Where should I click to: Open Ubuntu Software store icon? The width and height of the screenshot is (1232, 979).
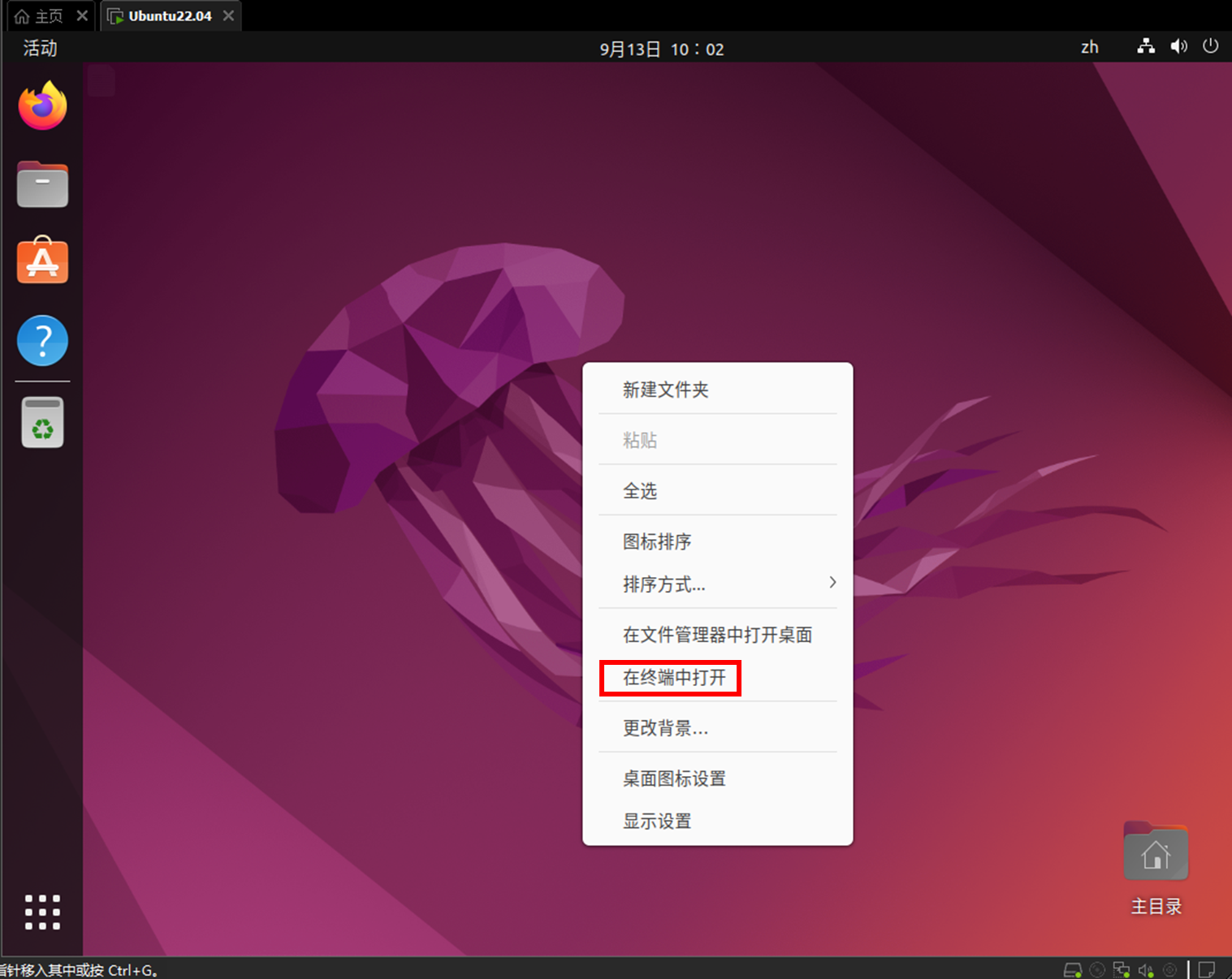coord(42,261)
